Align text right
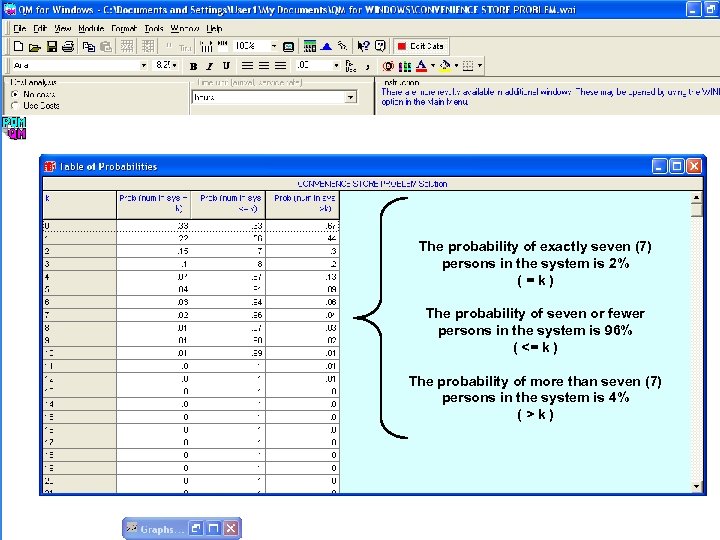Viewport: 720px width, 540px height. pos(280,66)
